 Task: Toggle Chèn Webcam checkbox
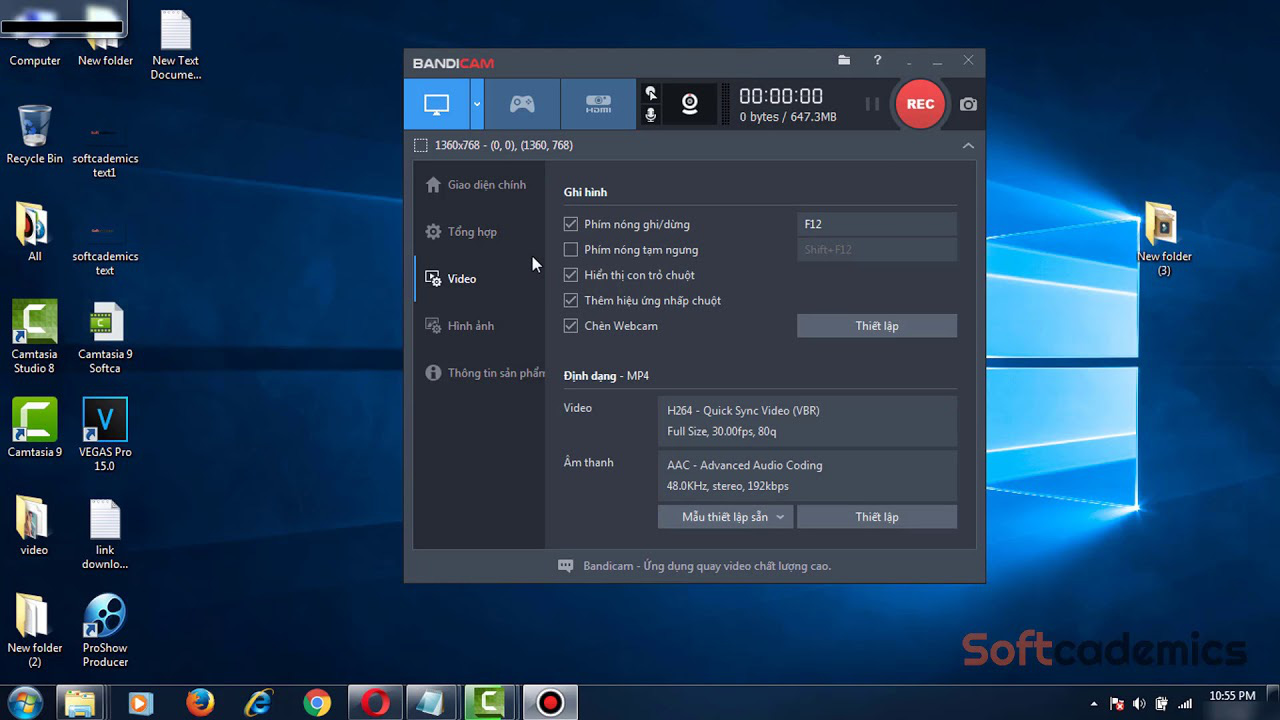point(571,326)
